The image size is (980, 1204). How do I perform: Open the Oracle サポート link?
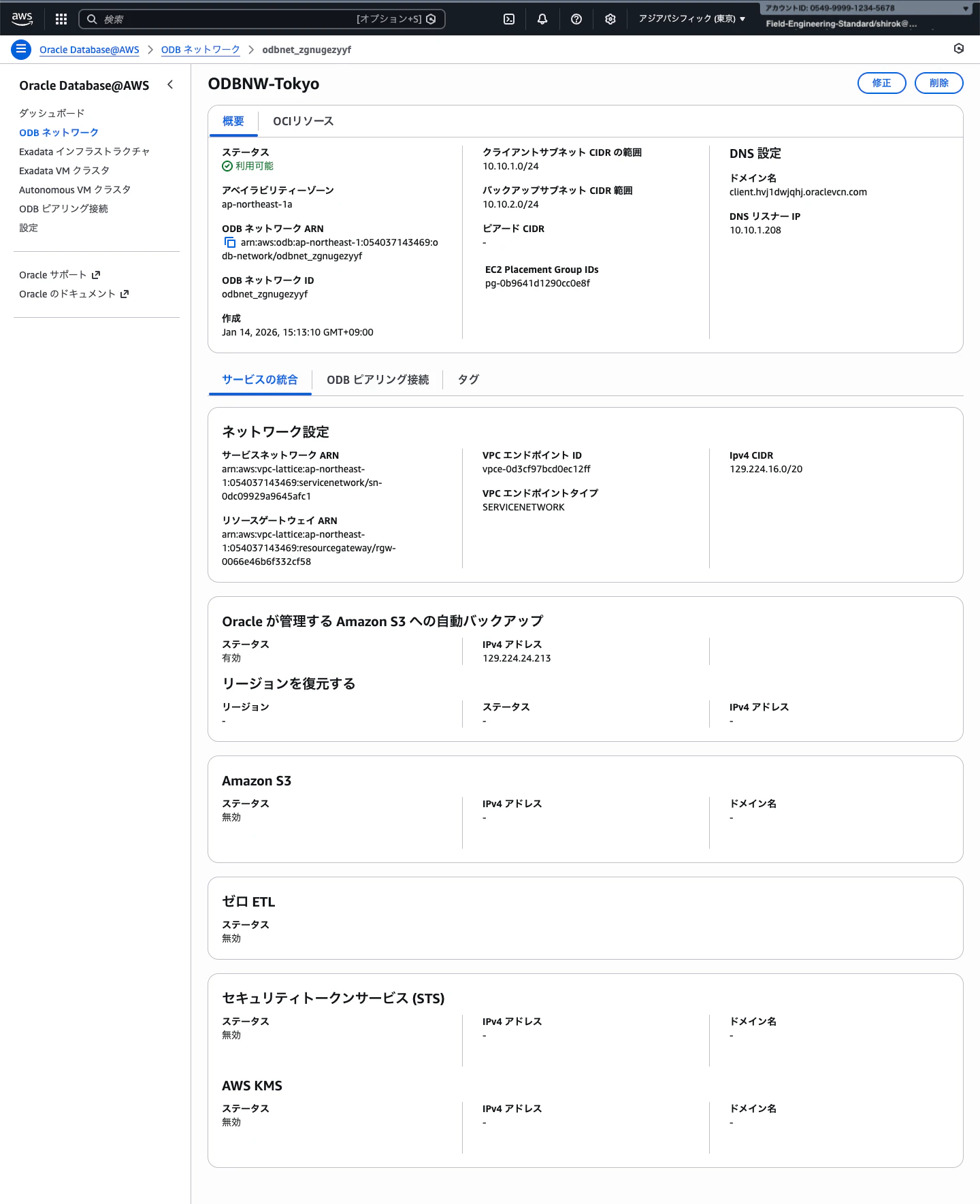(x=59, y=275)
